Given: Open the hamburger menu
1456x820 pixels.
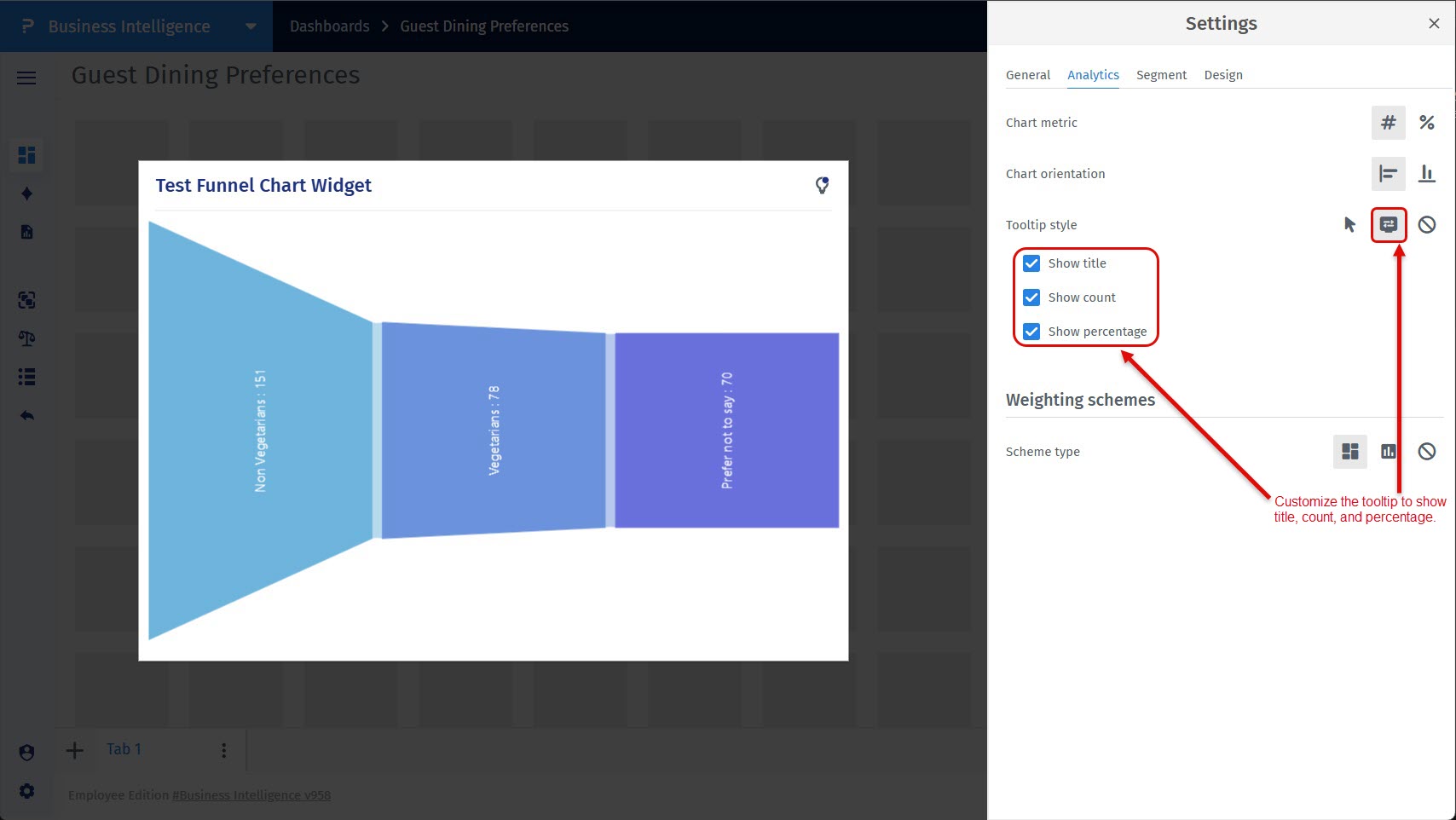Looking at the screenshot, I should click(26, 78).
